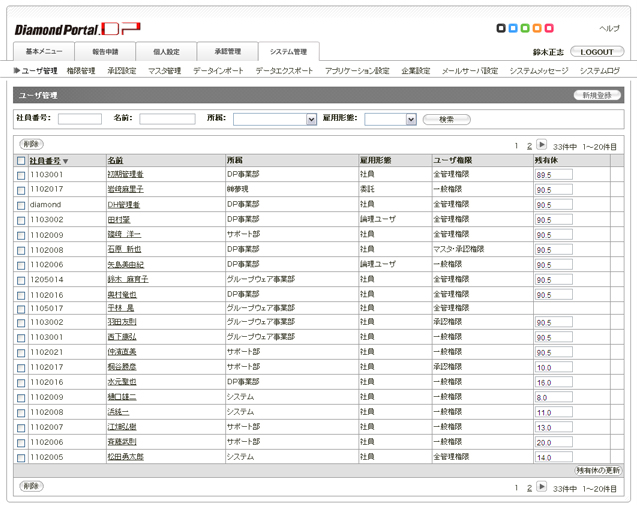The height and width of the screenshot is (505, 637).
Task: Check the box for employee 1102005
Action: pos(21,458)
